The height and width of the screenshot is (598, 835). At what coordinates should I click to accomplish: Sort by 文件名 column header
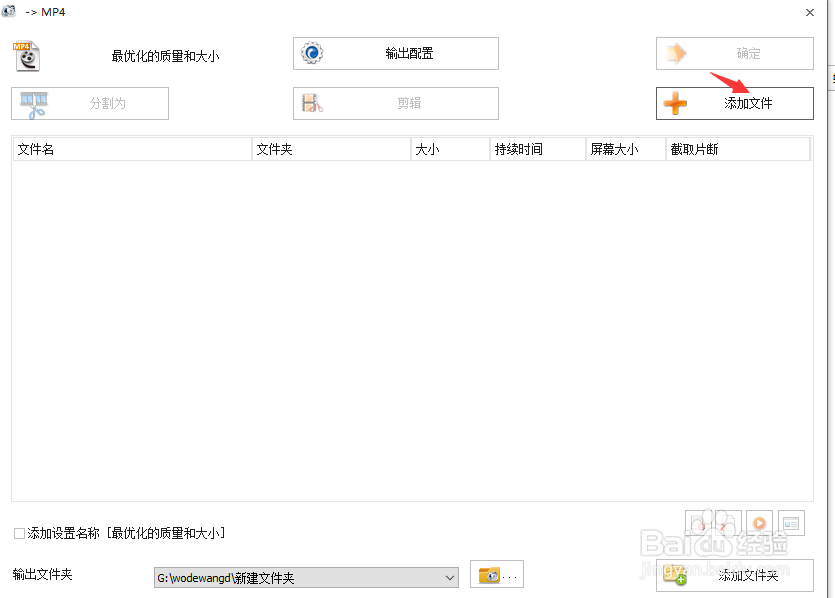(132, 149)
